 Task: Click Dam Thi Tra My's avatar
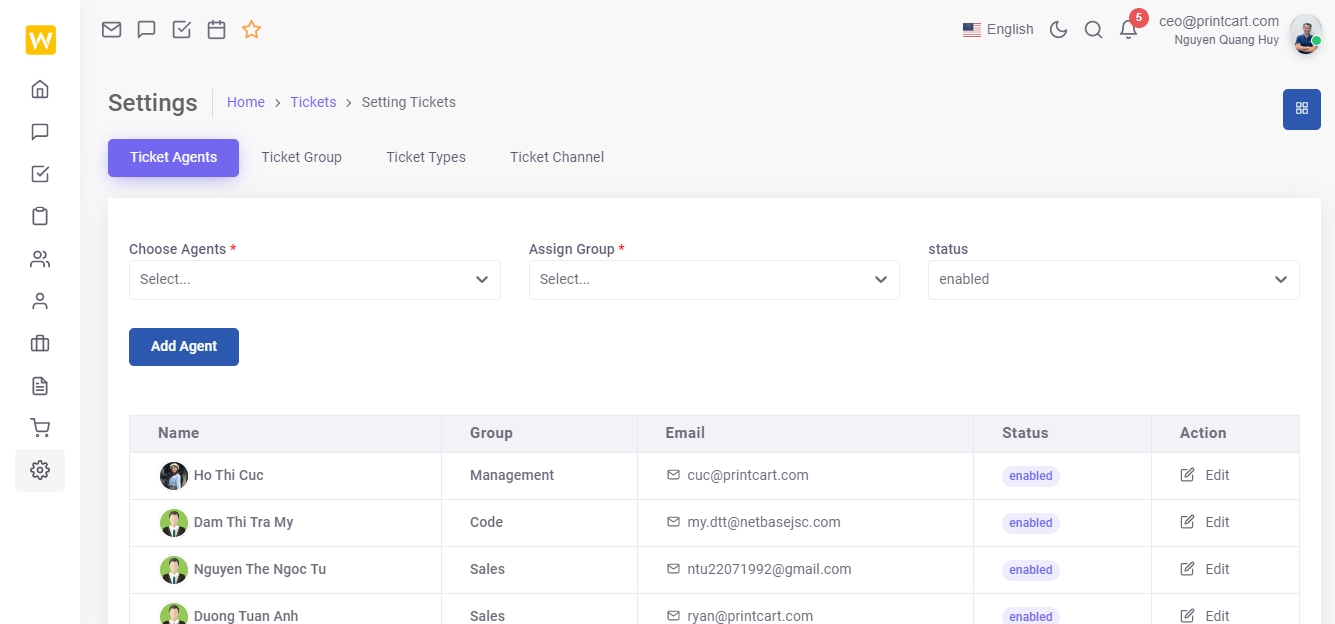coord(174,523)
